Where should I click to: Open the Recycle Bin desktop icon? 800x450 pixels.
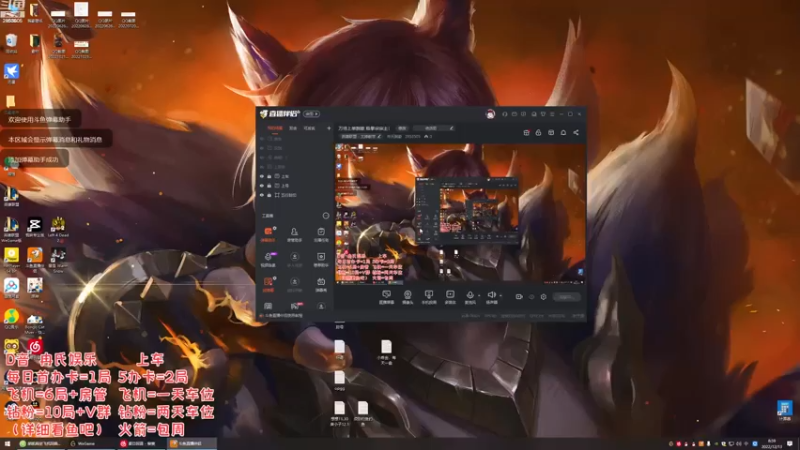point(11,43)
